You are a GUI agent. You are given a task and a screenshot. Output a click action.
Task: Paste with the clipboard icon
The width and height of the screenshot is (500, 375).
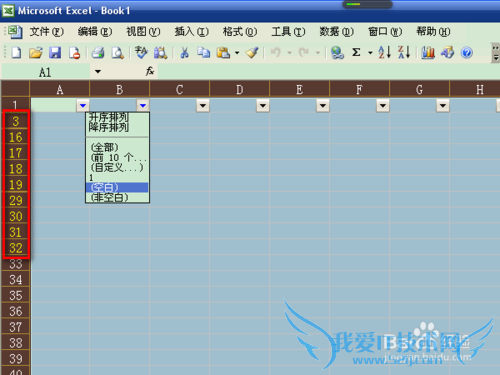pos(223,53)
